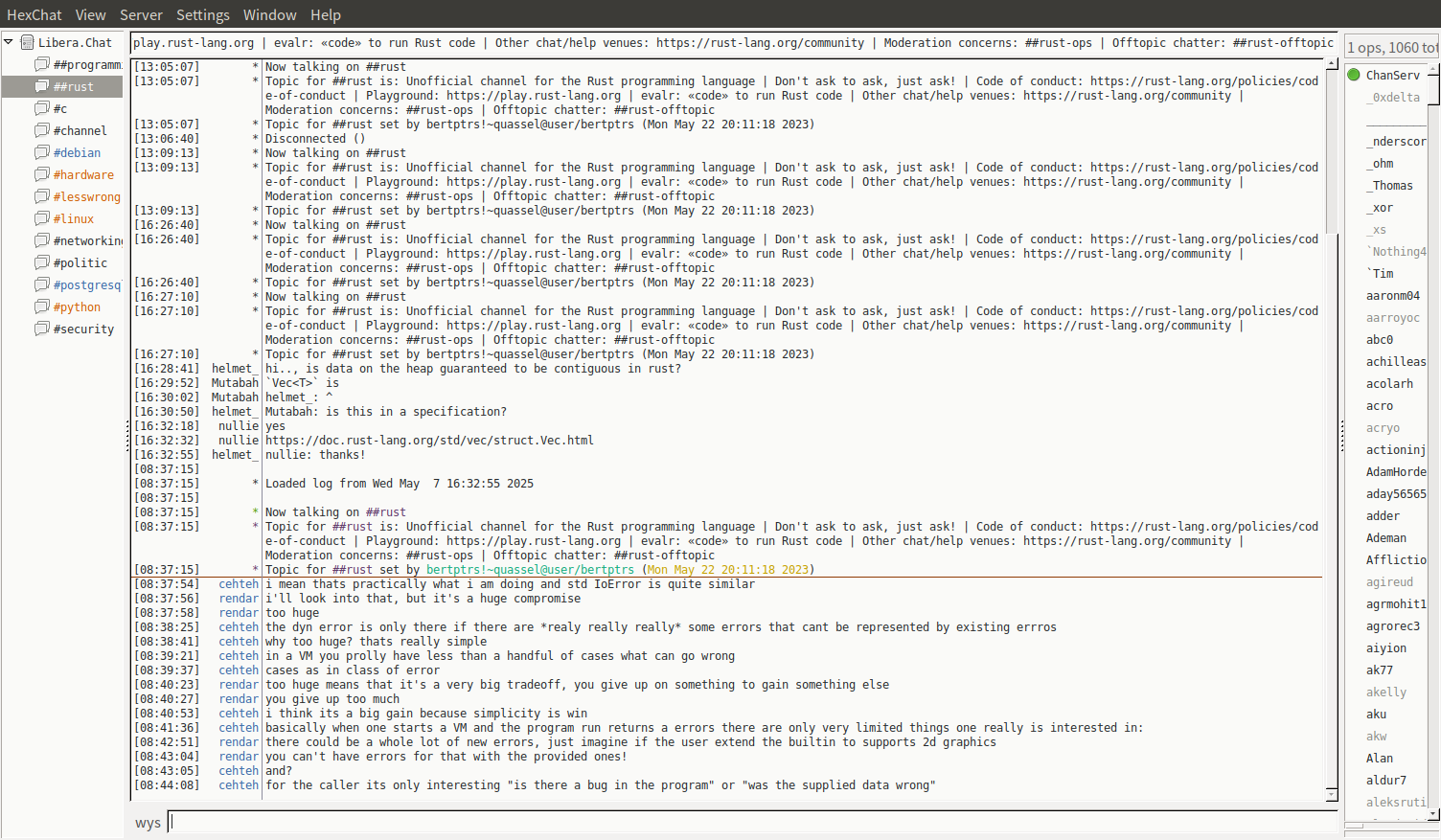Switch to the #python channel
1441x840 pixels.
[x=77, y=307]
